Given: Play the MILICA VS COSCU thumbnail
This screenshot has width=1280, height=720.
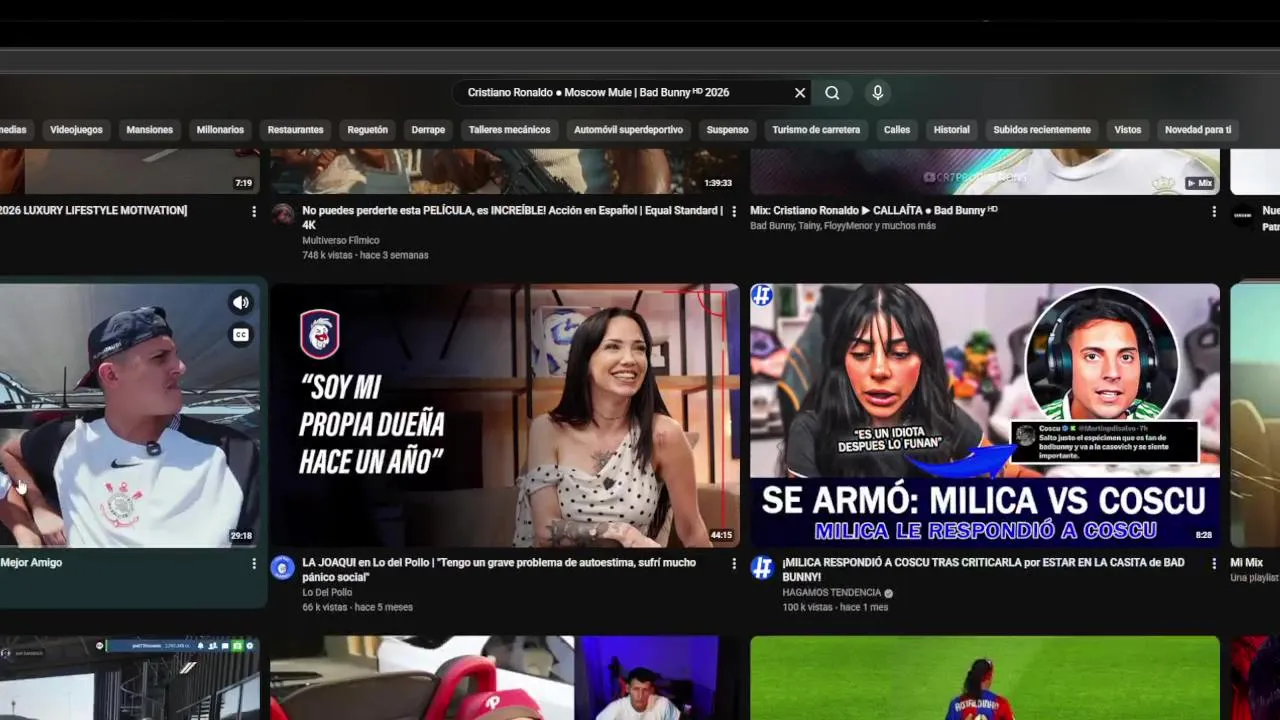Looking at the screenshot, I should click(985, 415).
